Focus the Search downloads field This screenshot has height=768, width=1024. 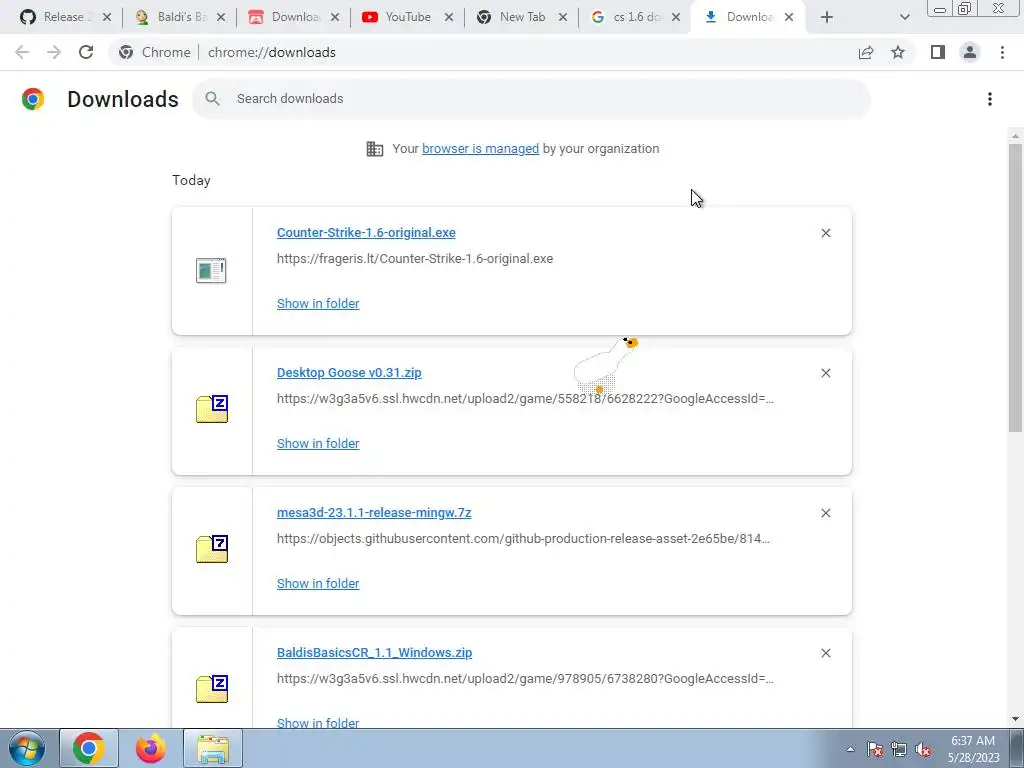[532, 99]
